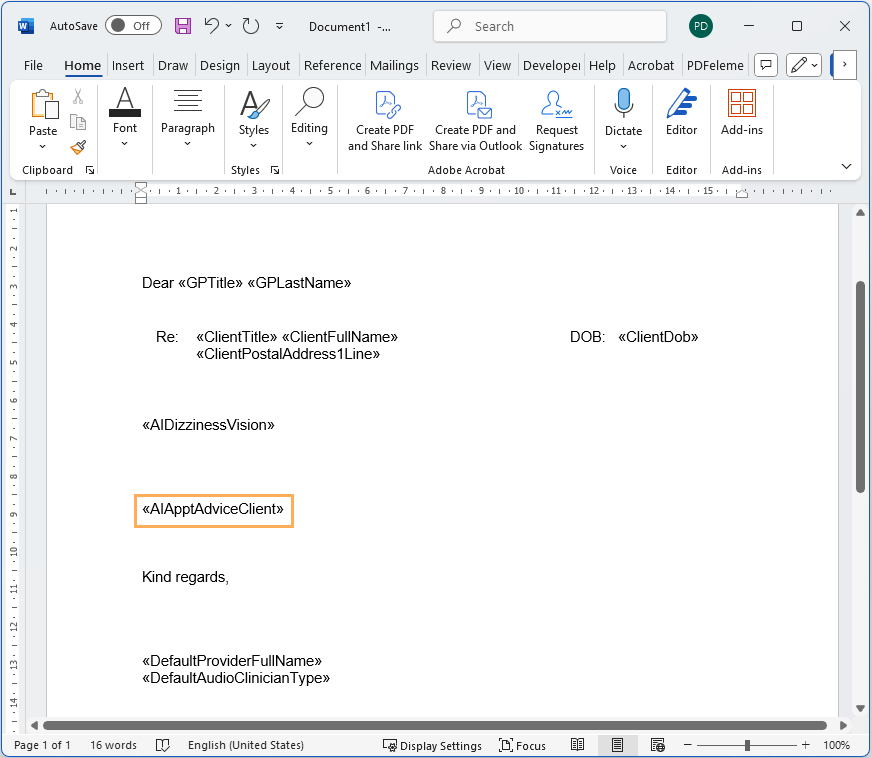Screen dimensions: 872x758
Task: Open the Clipboard dialog launcher
Action: (x=90, y=170)
